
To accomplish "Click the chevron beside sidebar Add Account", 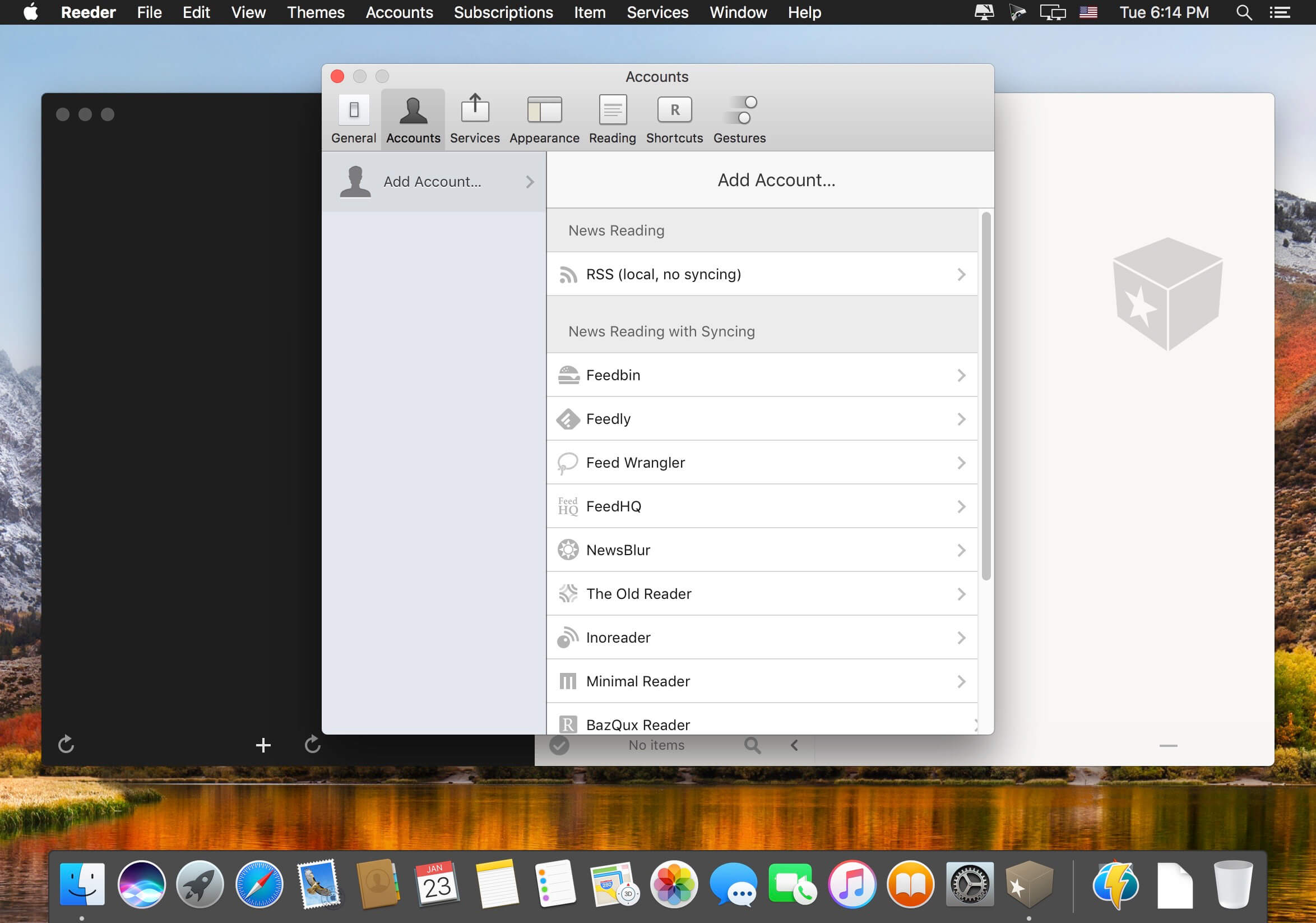I will (x=530, y=182).
